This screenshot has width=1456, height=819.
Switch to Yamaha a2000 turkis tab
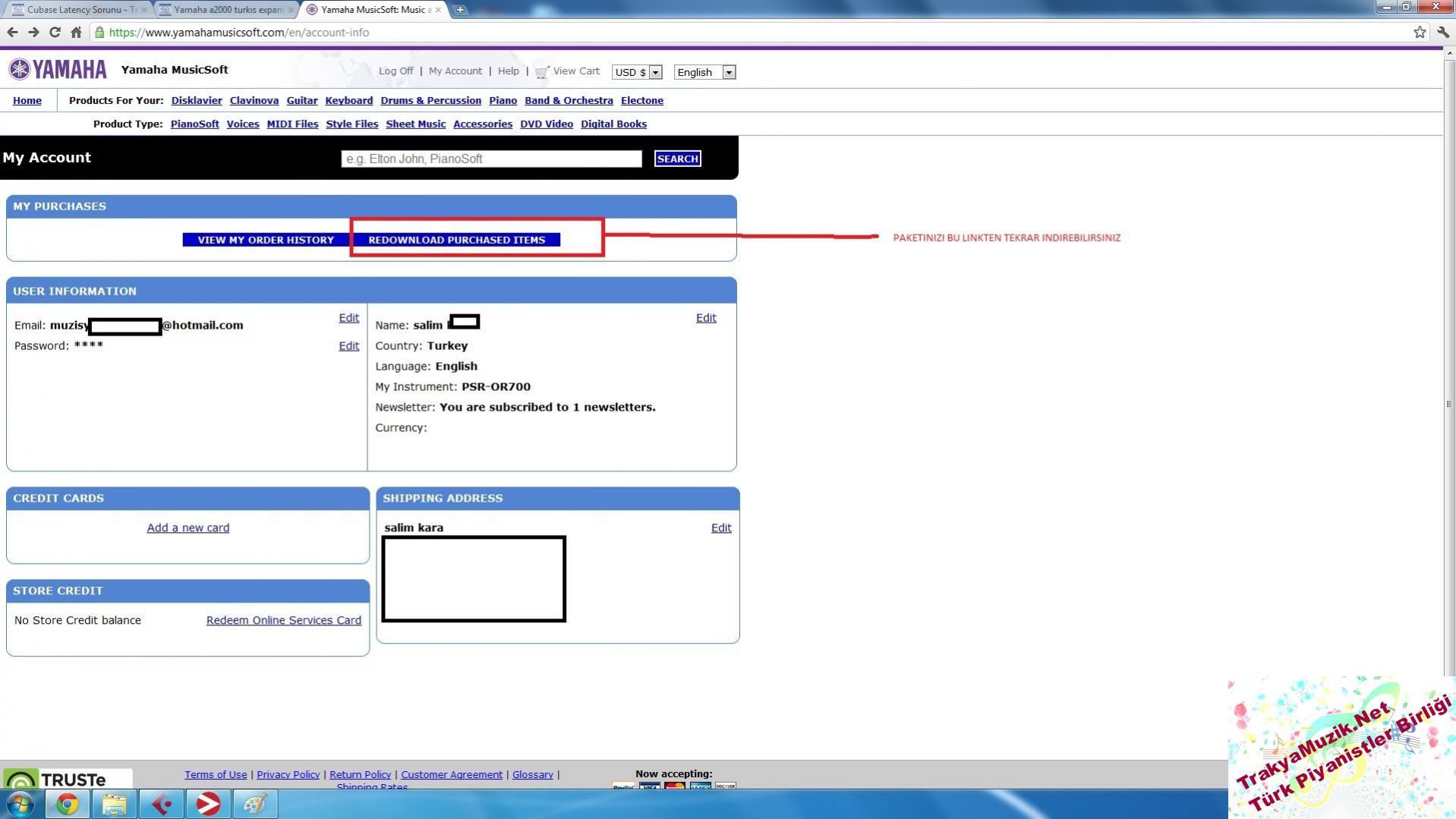[x=225, y=10]
